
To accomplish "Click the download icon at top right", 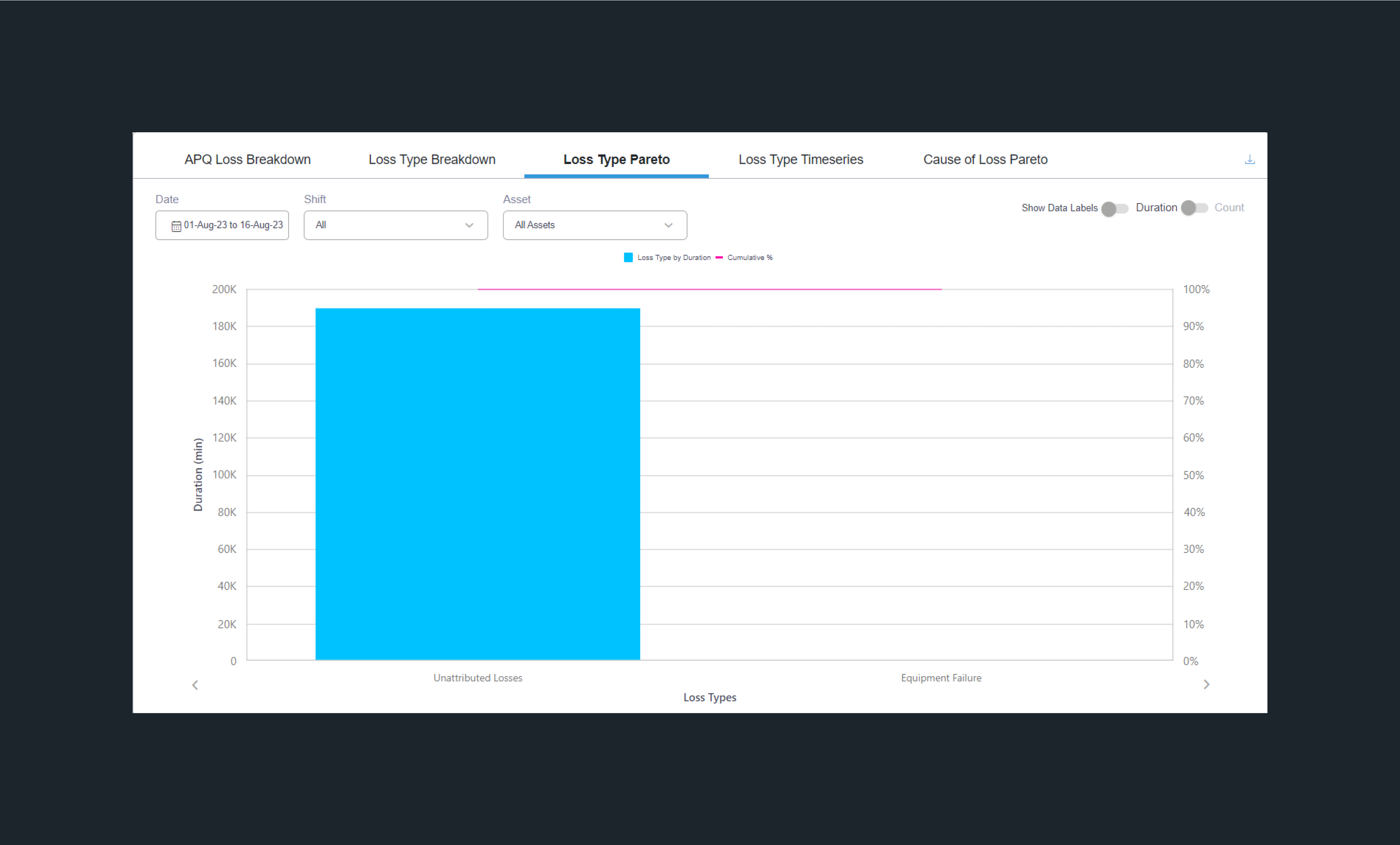I will pos(1250,160).
